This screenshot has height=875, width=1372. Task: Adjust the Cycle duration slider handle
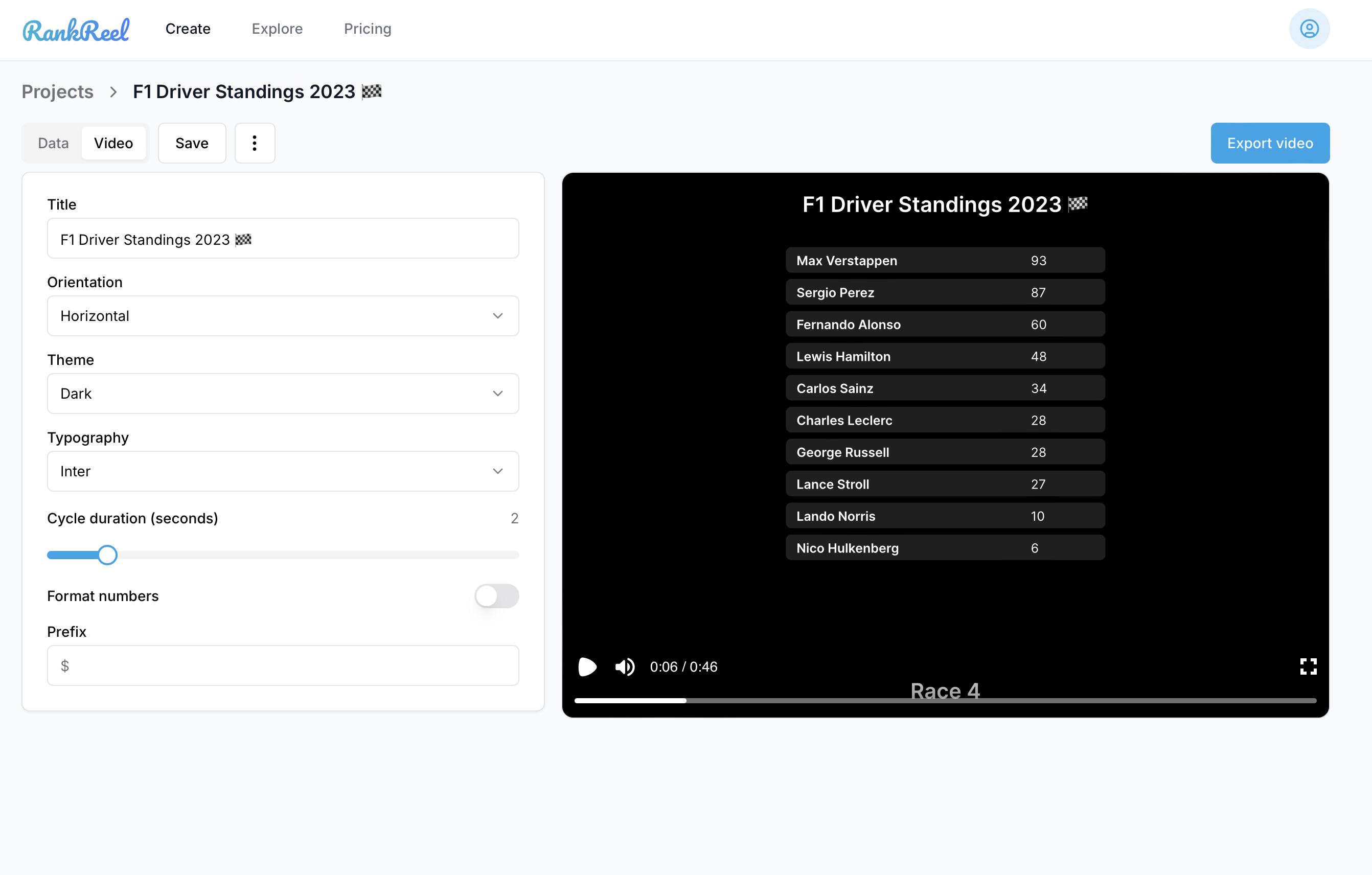coord(107,555)
